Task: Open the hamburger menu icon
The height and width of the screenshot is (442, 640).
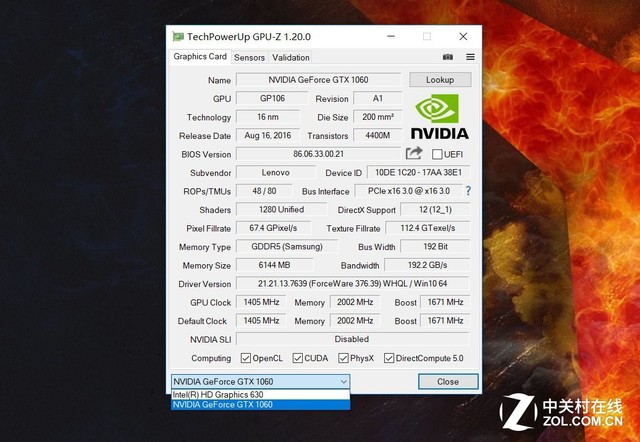Action: (x=470, y=57)
